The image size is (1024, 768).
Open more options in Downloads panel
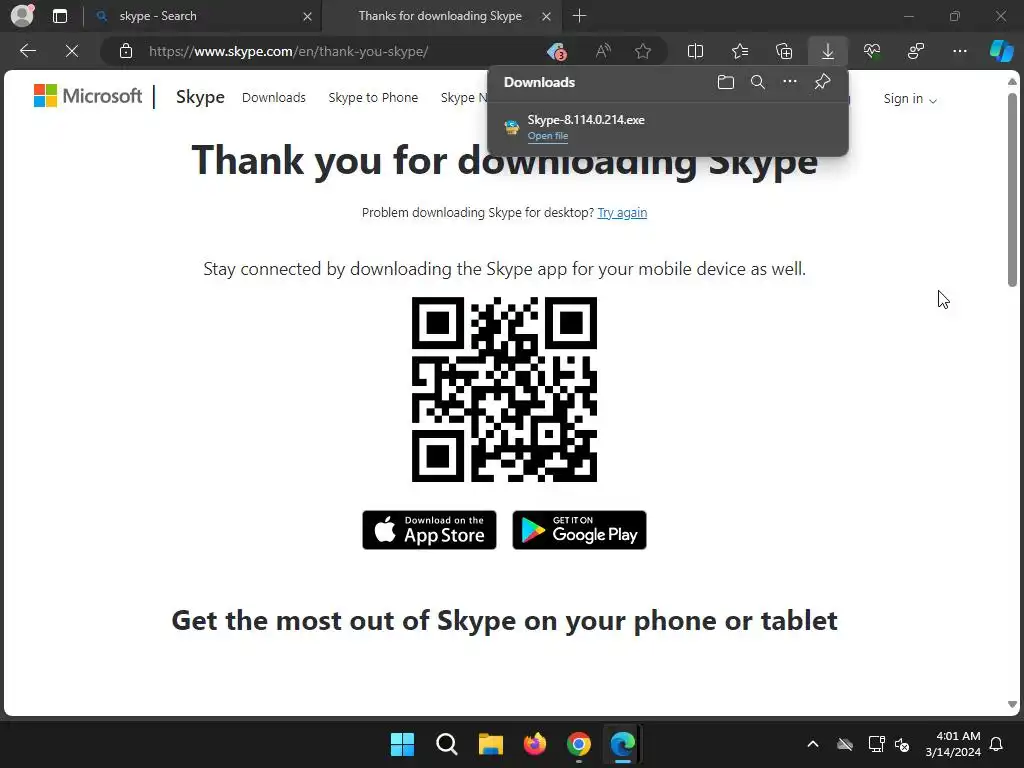coord(790,82)
